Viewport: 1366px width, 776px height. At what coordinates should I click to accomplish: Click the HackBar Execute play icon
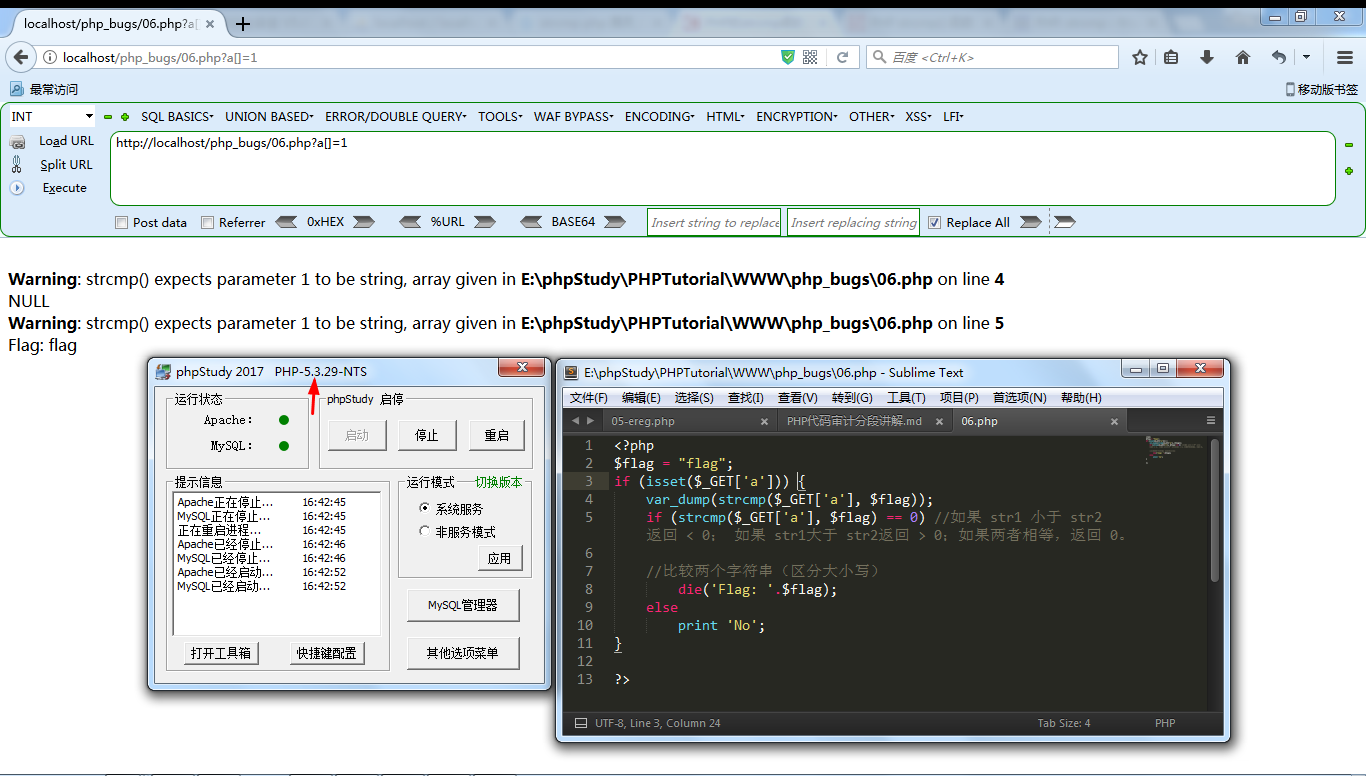point(17,188)
